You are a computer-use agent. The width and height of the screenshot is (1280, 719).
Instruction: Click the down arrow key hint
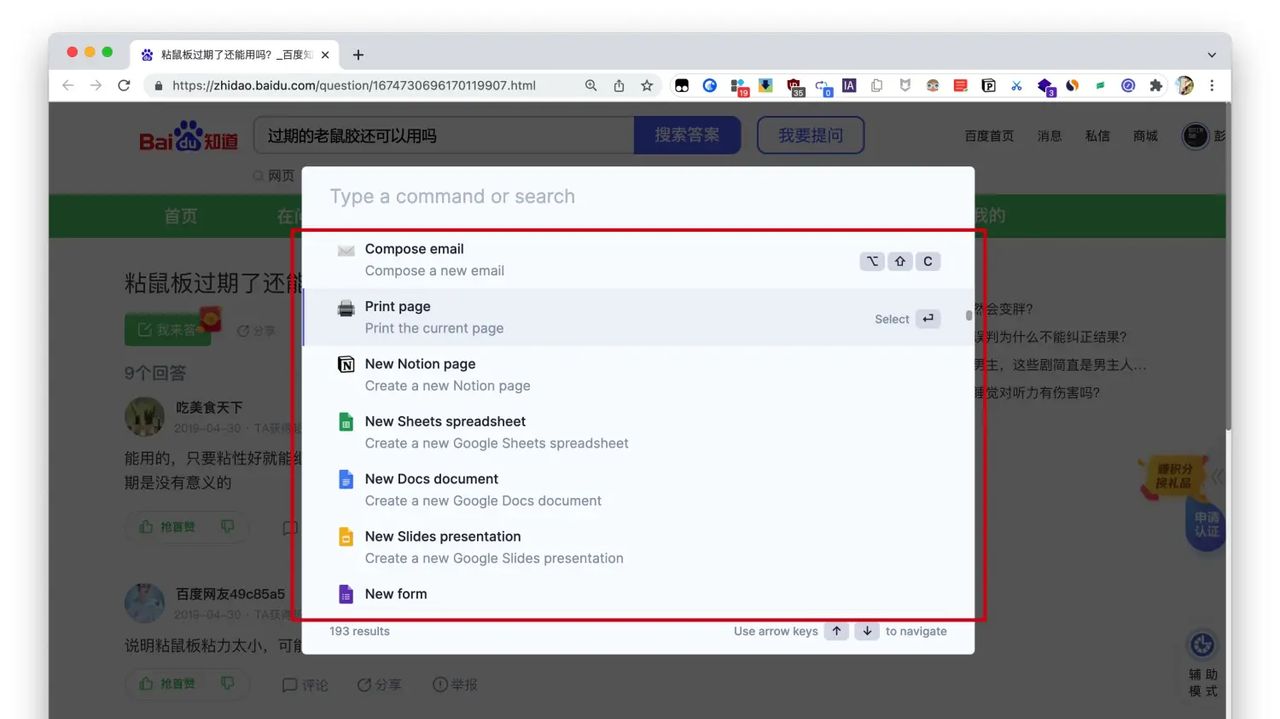[867, 631]
